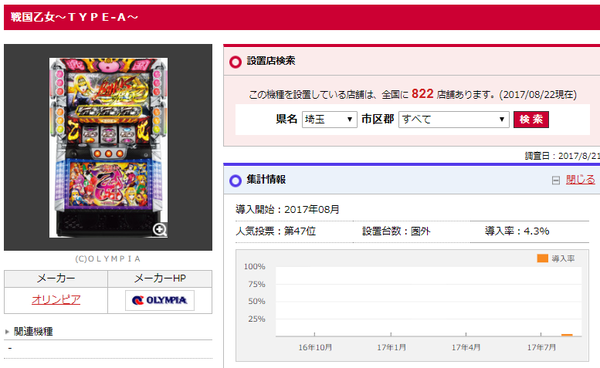
Task: Click the red circle icon beside 設置店検索
Action: [235, 62]
